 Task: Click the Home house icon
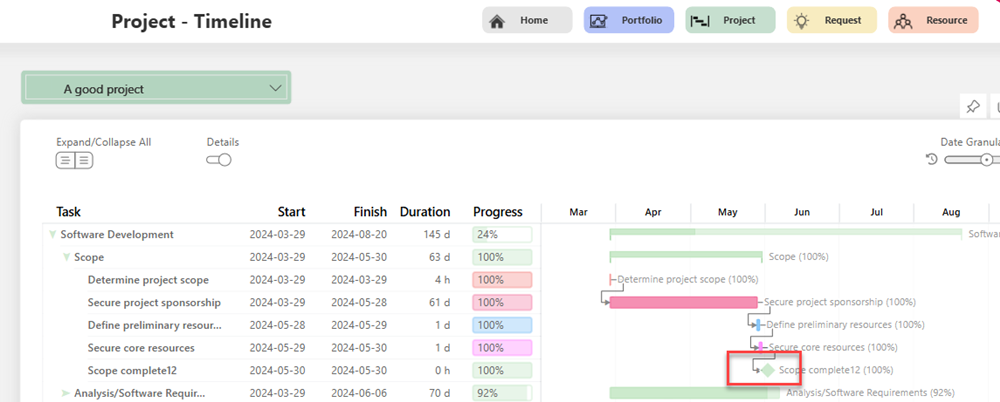(x=497, y=21)
